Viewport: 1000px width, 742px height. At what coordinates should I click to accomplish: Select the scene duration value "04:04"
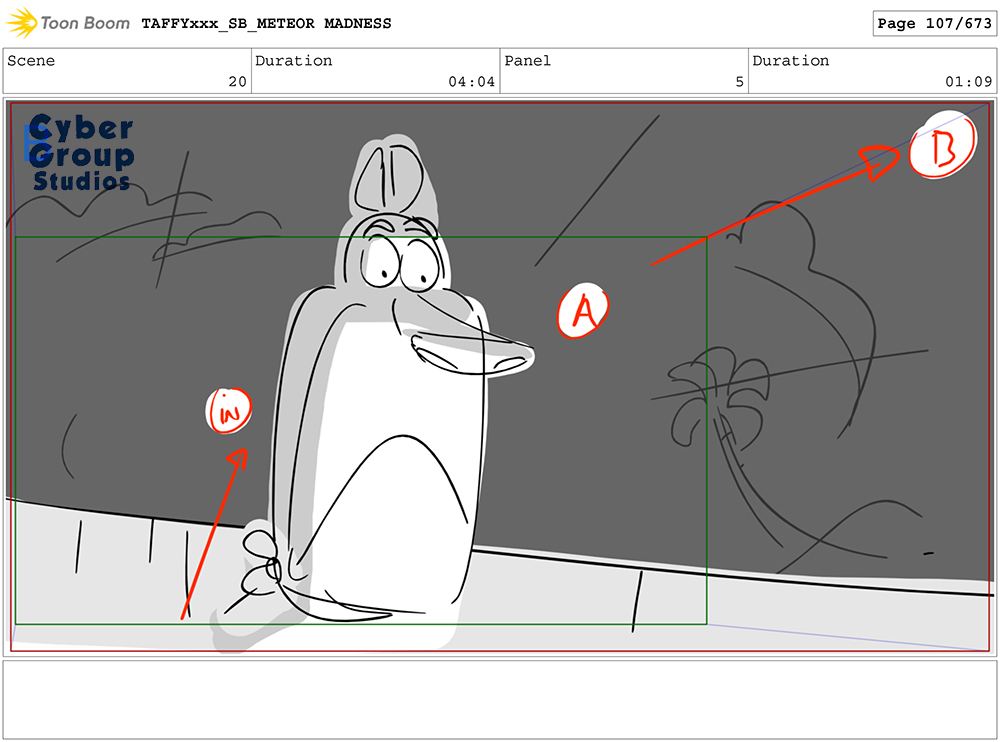point(471,82)
